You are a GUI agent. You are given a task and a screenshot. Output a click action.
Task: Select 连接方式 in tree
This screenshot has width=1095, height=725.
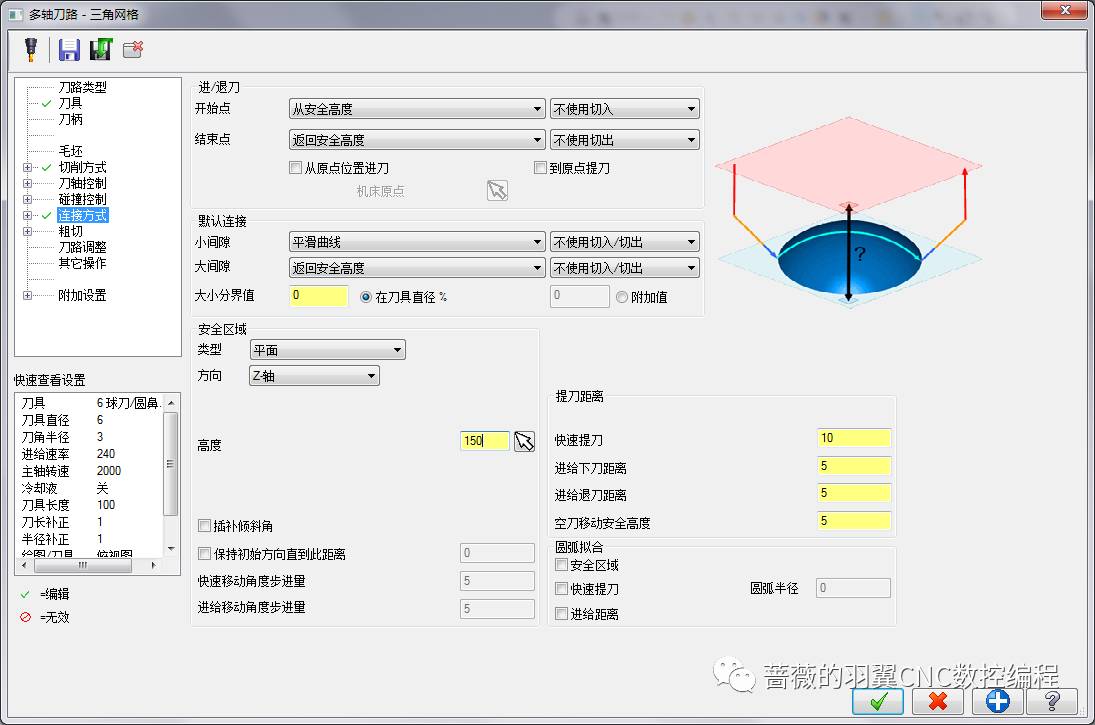point(82,215)
